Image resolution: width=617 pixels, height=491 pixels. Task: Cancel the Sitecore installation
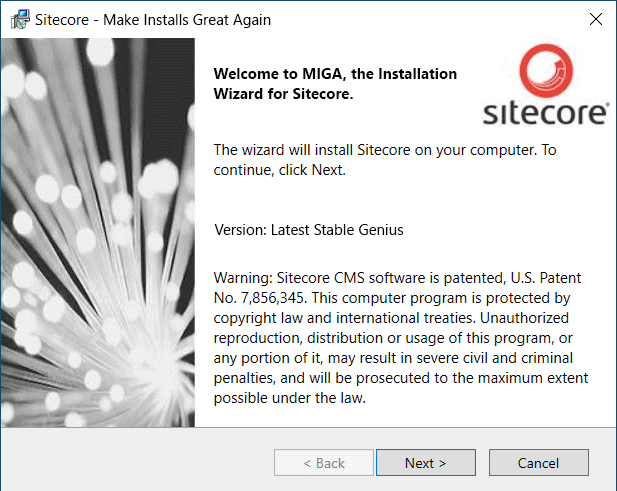click(538, 463)
